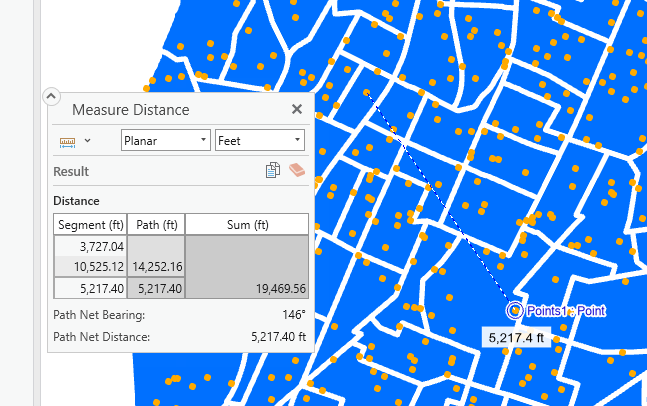Click the Segment (ft) column header
The height and width of the screenshot is (406, 647).
click(x=90, y=224)
